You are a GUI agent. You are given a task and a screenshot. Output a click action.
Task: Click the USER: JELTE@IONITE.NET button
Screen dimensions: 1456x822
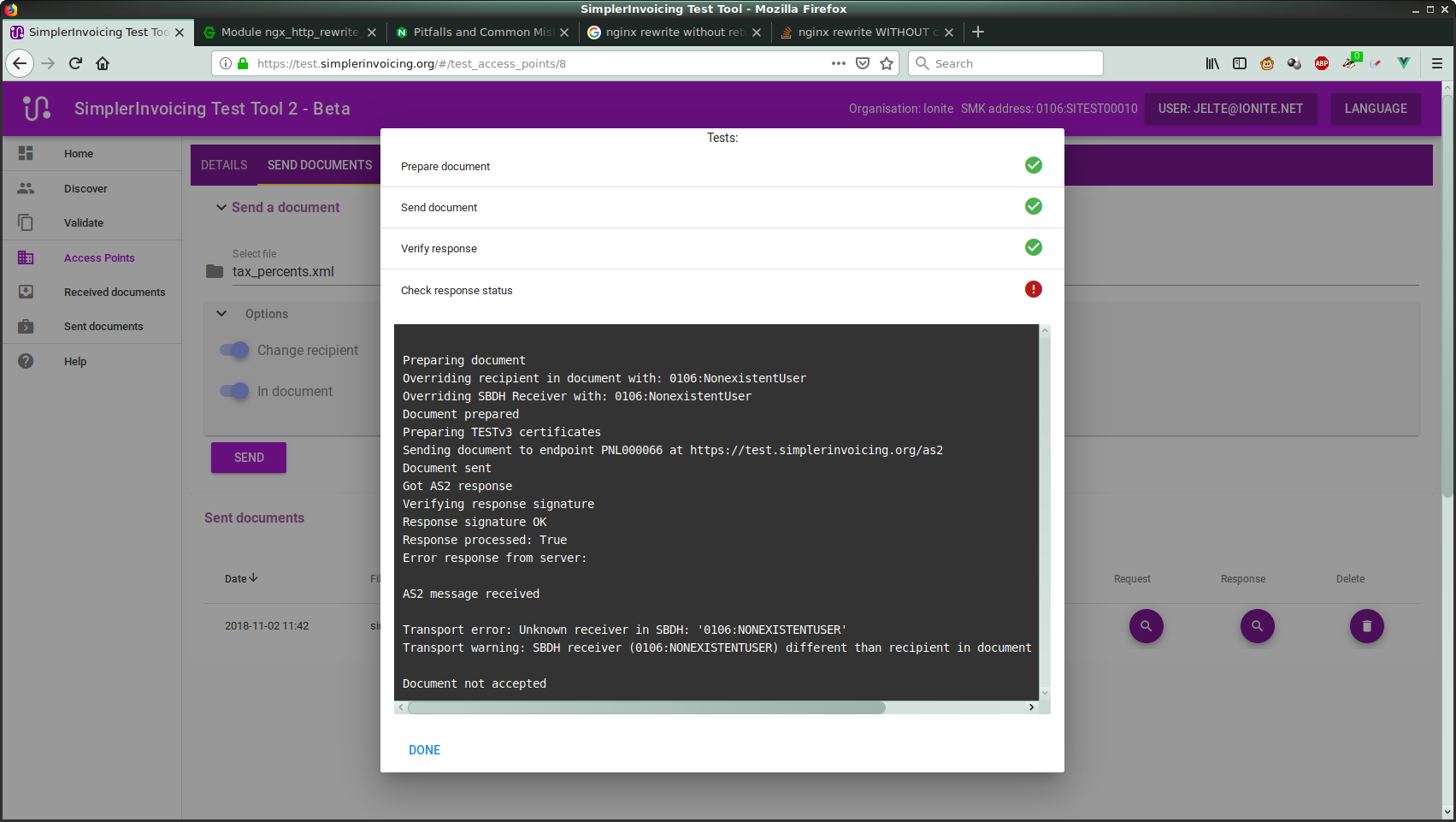coord(1230,109)
